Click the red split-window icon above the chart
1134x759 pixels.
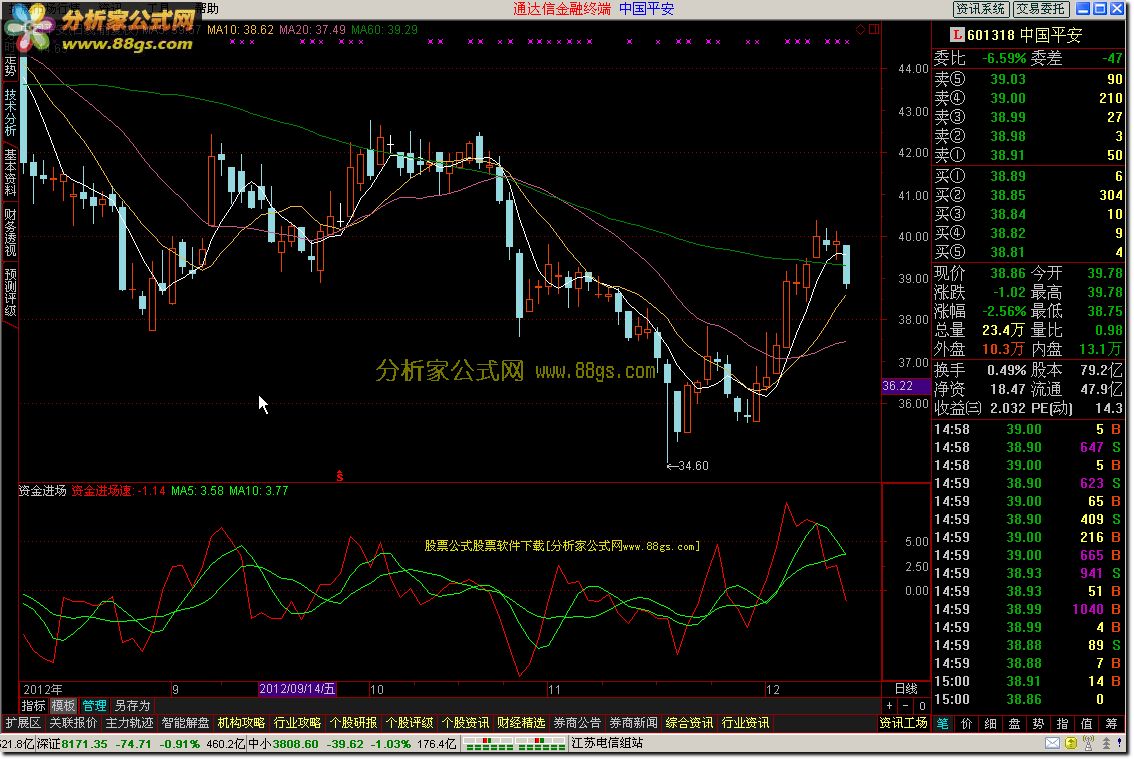pyautogui.click(x=874, y=30)
